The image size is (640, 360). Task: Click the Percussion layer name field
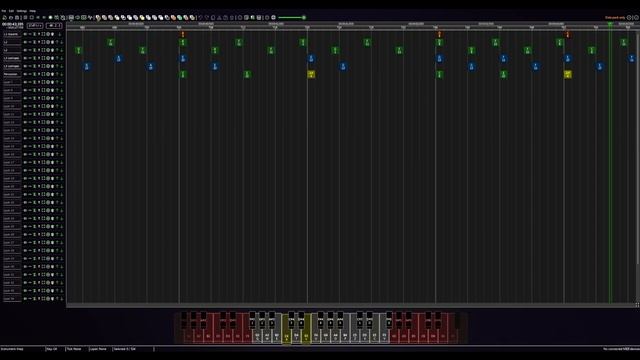pos(12,74)
